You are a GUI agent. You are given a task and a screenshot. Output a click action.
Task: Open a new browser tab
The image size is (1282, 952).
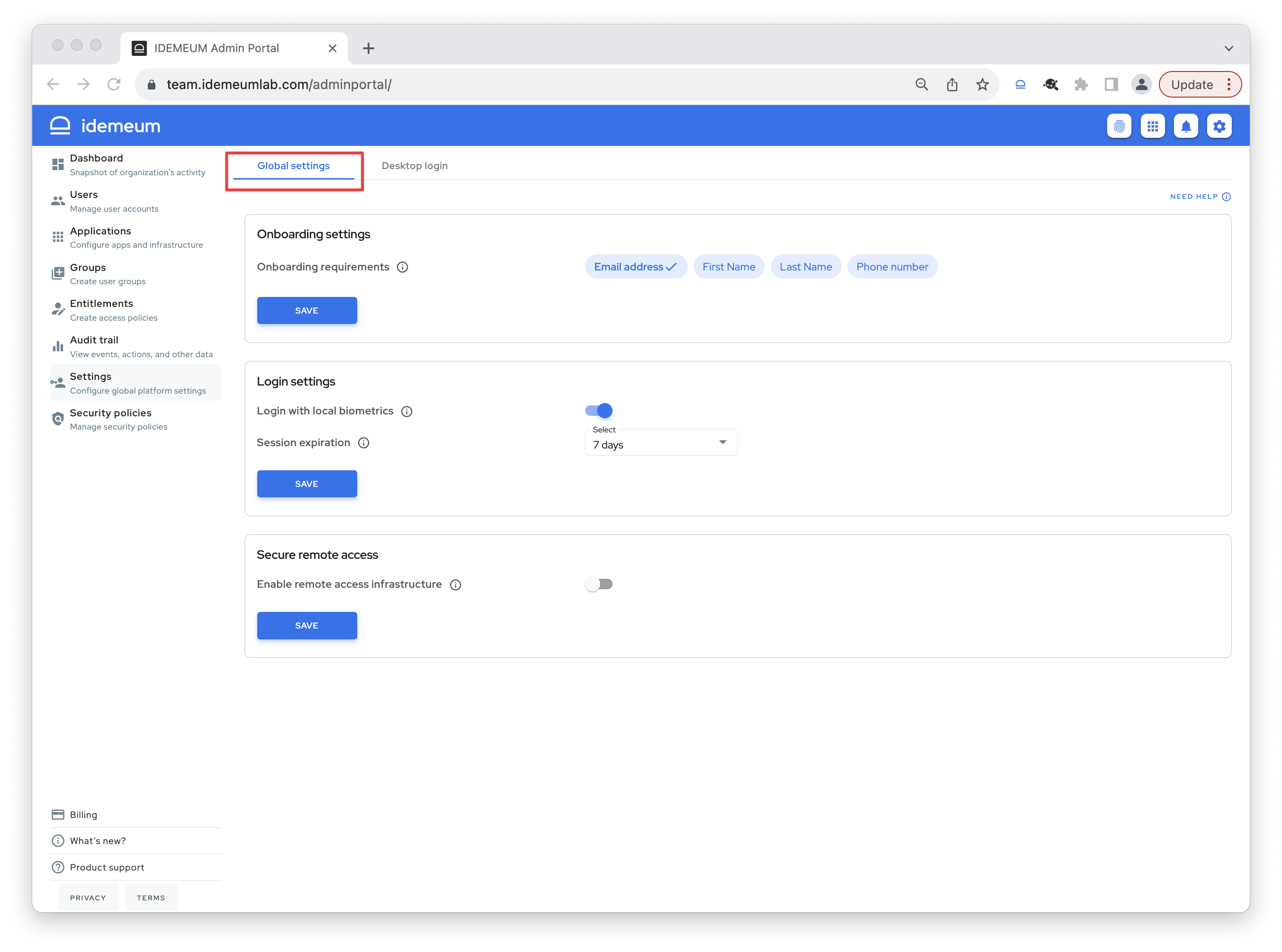coord(368,48)
